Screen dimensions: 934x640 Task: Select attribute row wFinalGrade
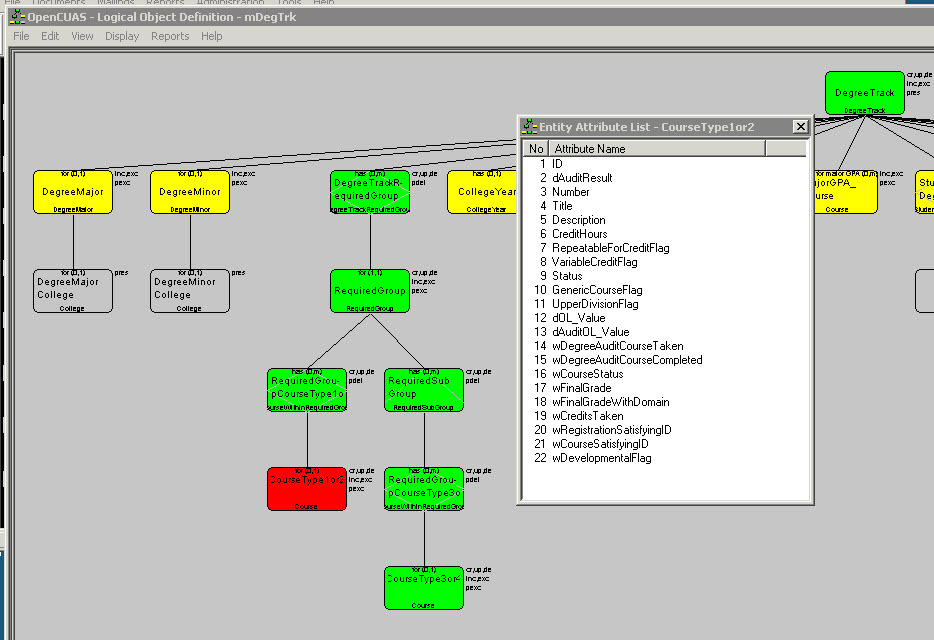click(x=665, y=388)
